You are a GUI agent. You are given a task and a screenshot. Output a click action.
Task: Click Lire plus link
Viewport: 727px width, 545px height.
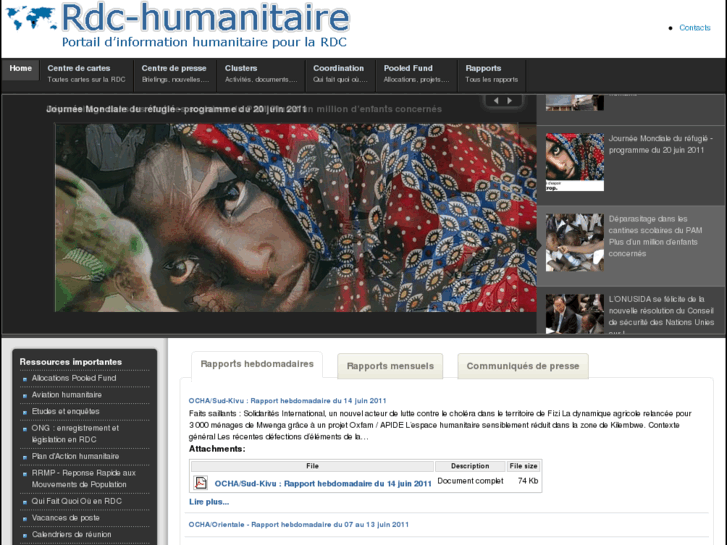tap(209, 502)
